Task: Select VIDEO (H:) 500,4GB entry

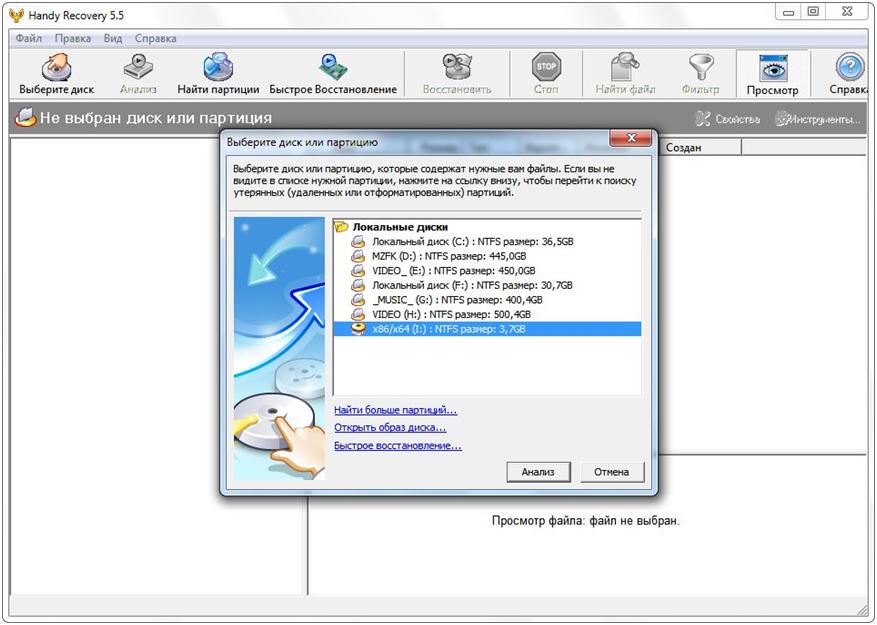Action: (x=451, y=314)
